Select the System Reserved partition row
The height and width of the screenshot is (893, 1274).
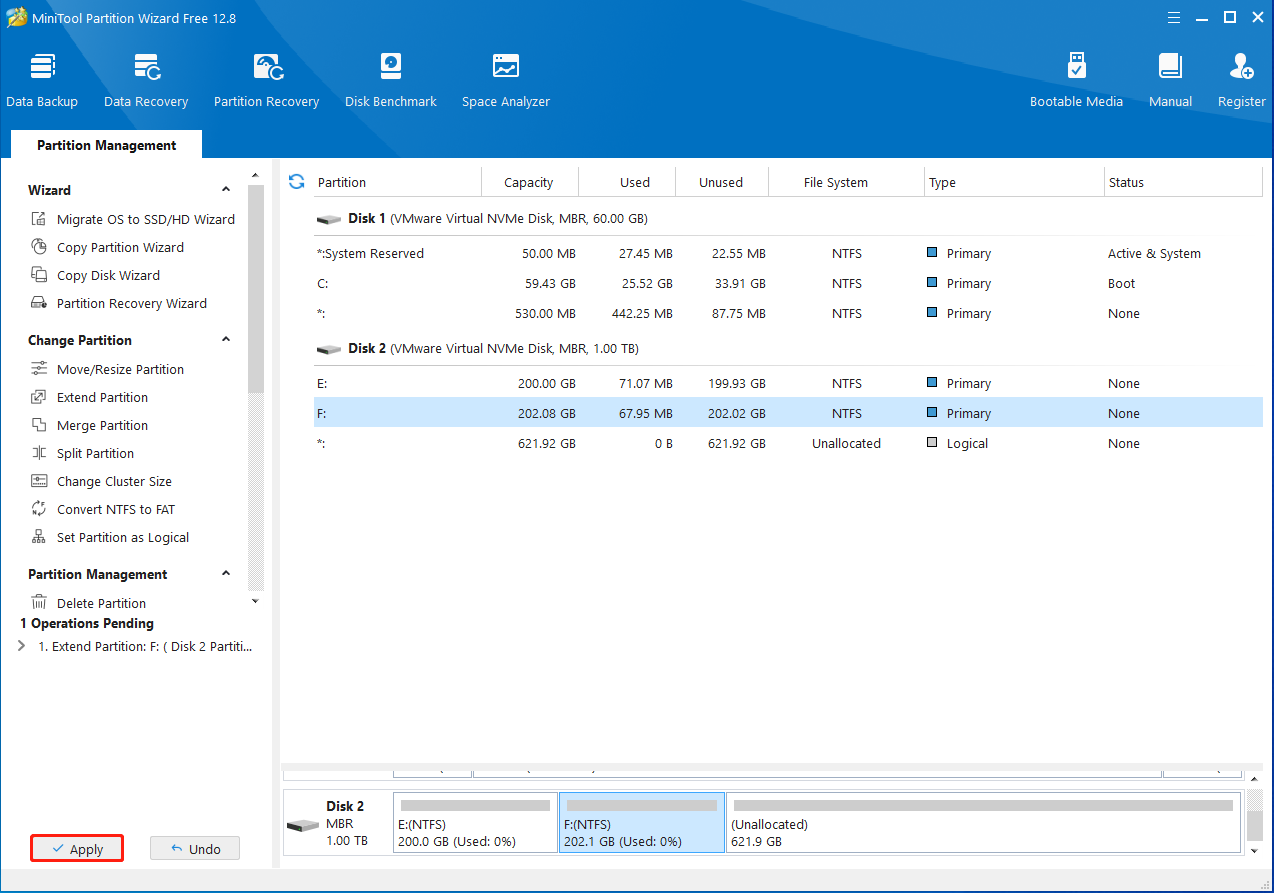tap(788, 253)
